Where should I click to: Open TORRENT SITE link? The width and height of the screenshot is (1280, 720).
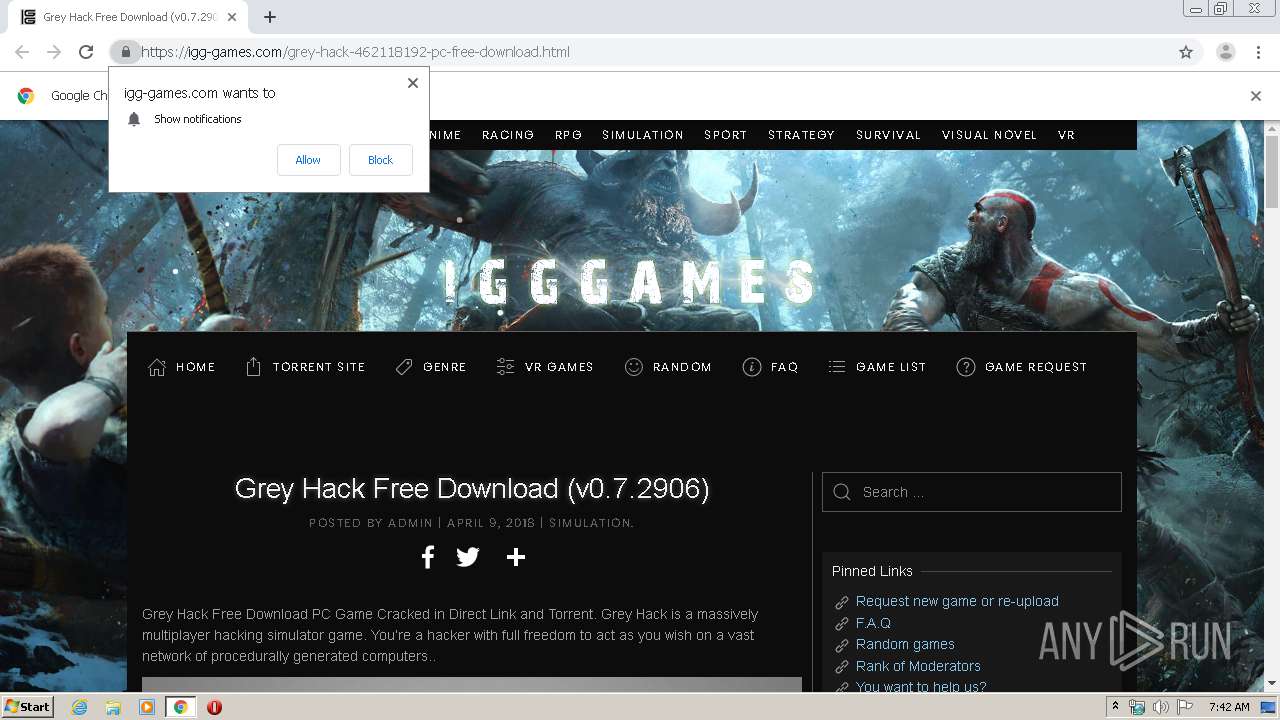click(x=319, y=367)
